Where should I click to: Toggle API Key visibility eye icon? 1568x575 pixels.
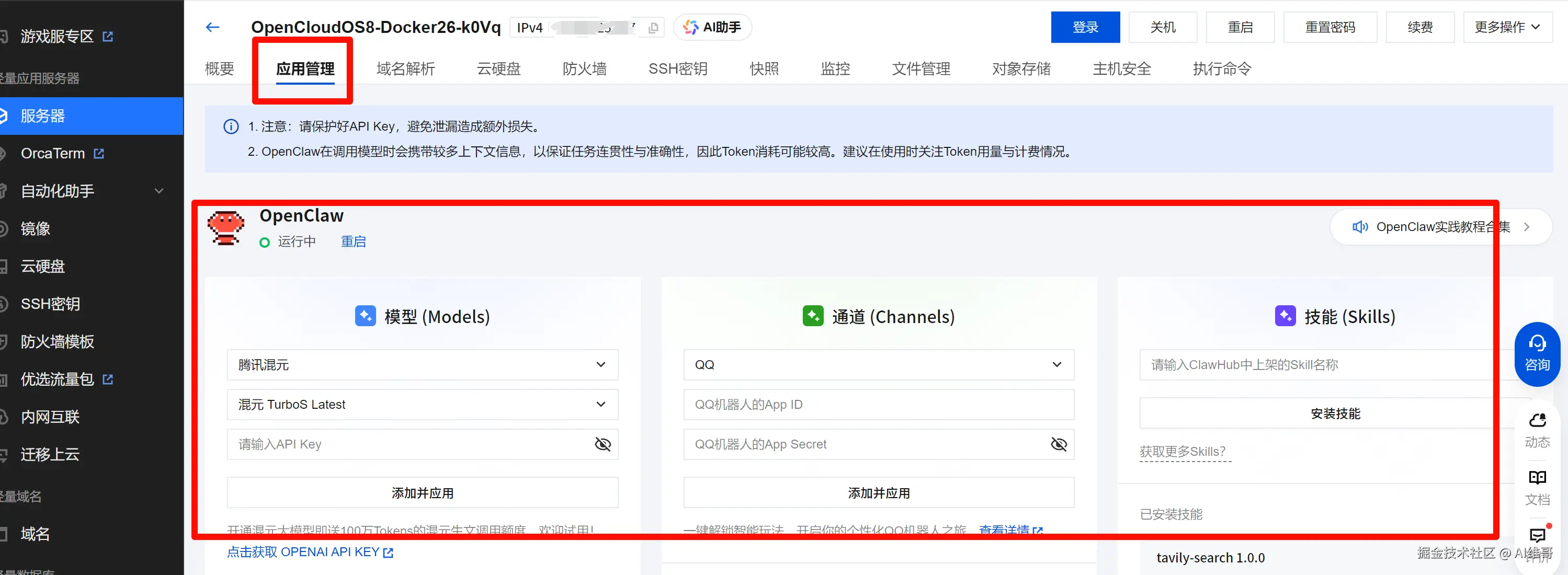click(x=602, y=444)
